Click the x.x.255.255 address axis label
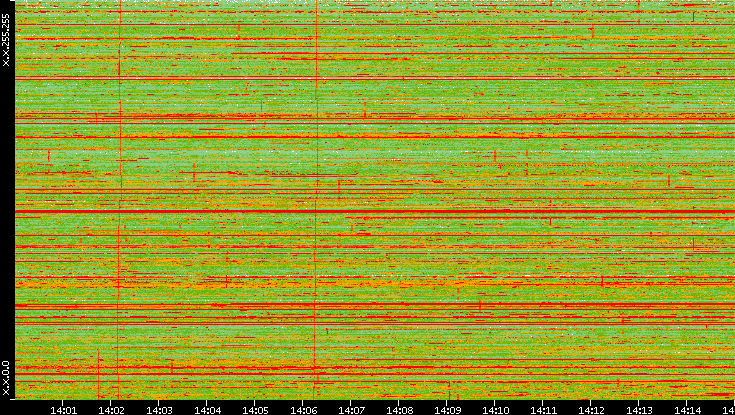 [x=6, y=40]
